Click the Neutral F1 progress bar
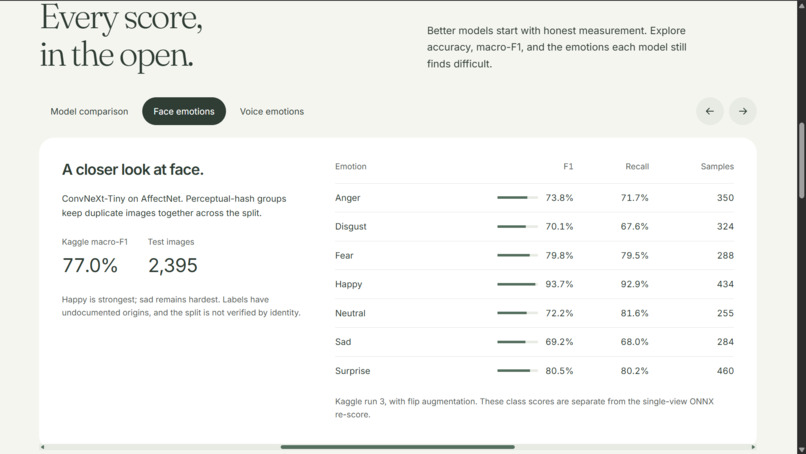The image size is (806, 454). (517, 313)
